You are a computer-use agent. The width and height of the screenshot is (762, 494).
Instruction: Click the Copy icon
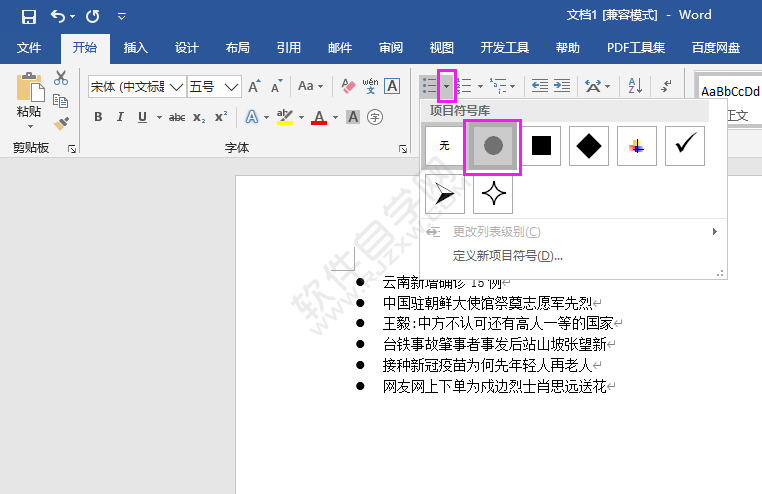(x=61, y=101)
